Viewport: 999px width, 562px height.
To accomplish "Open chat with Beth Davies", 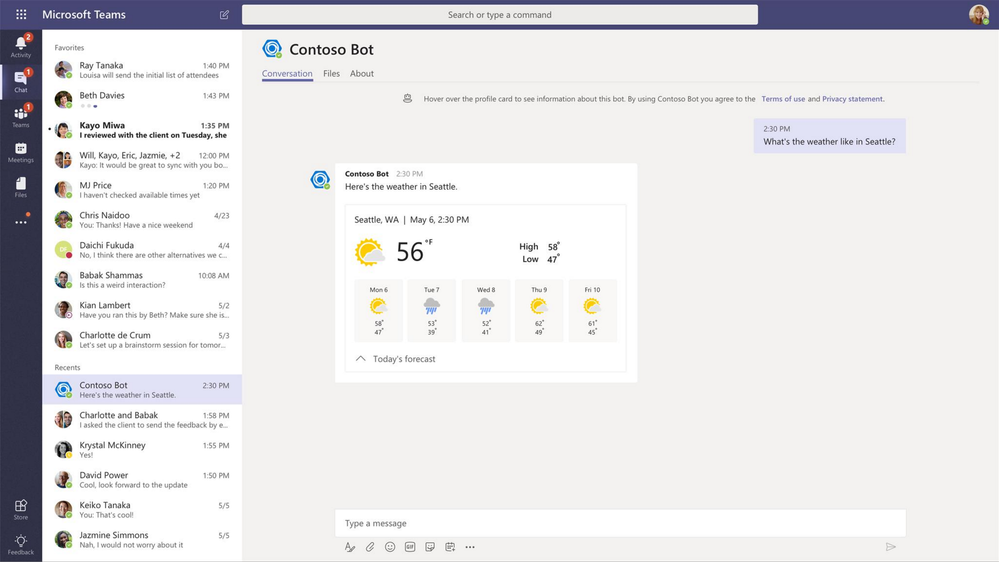I will [x=142, y=100].
